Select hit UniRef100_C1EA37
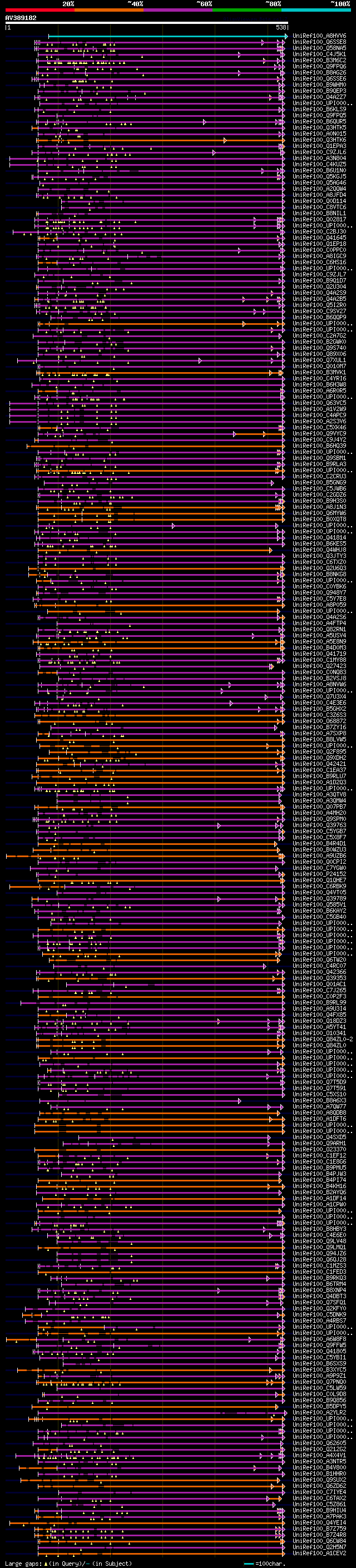 pos(319,770)
